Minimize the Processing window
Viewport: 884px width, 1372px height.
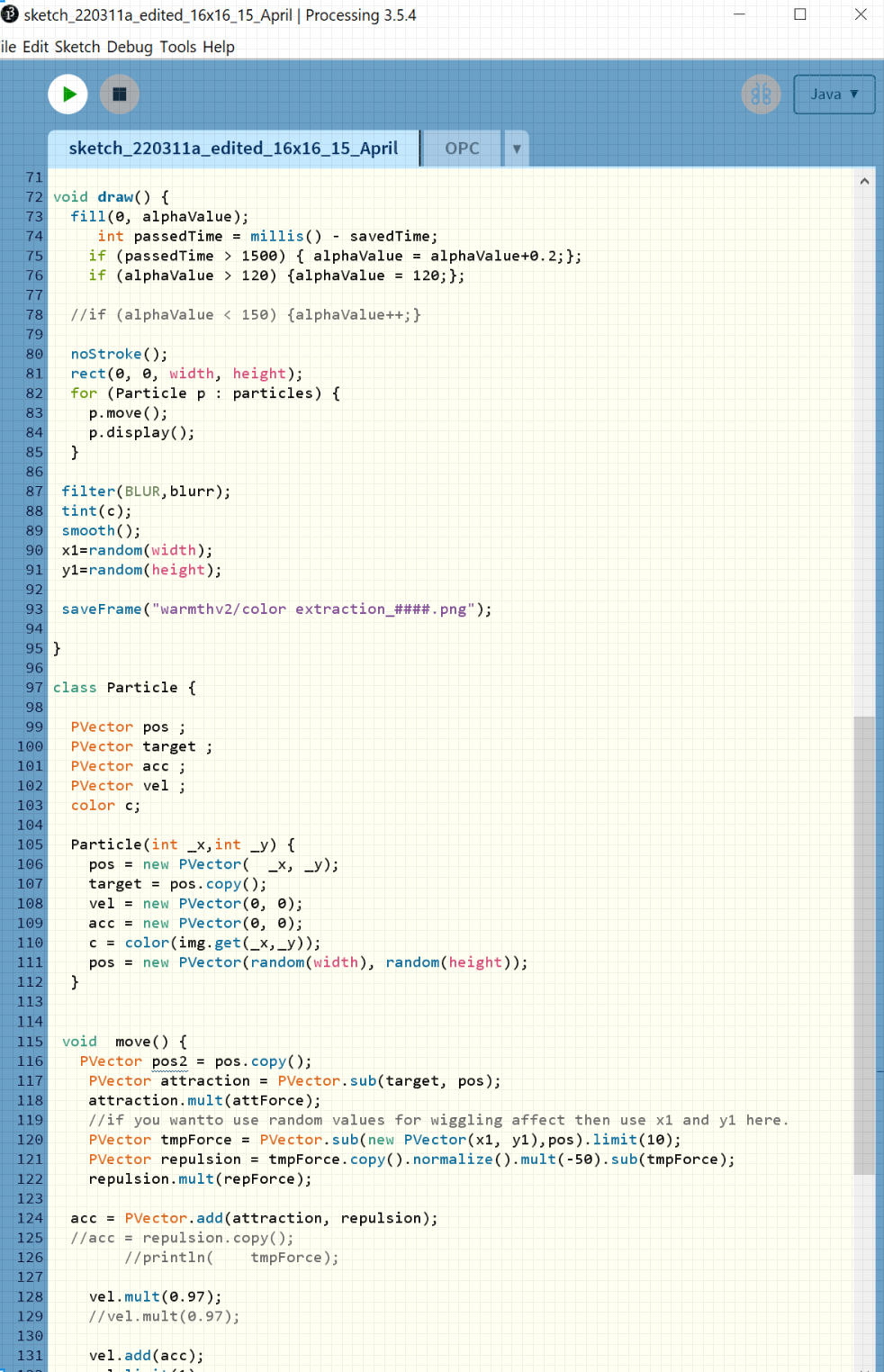click(739, 14)
